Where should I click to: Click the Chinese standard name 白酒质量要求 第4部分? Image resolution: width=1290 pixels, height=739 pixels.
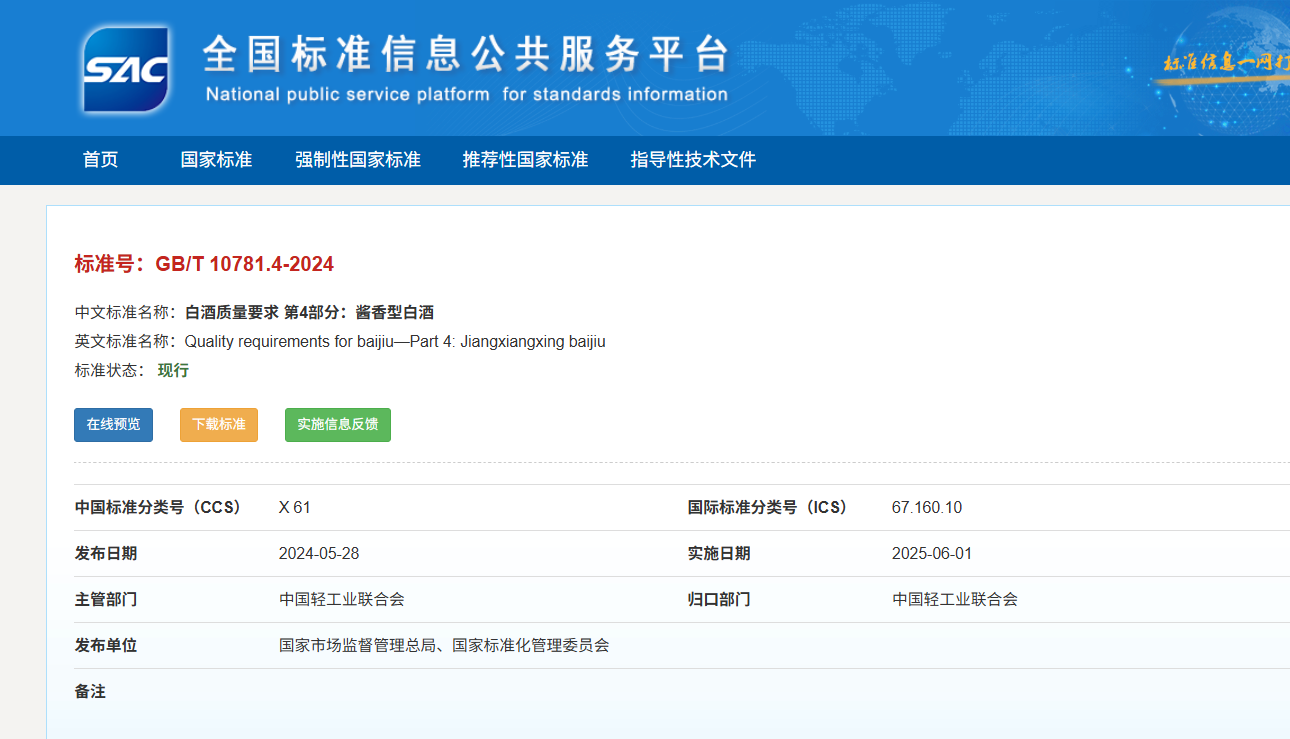click(309, 312)
